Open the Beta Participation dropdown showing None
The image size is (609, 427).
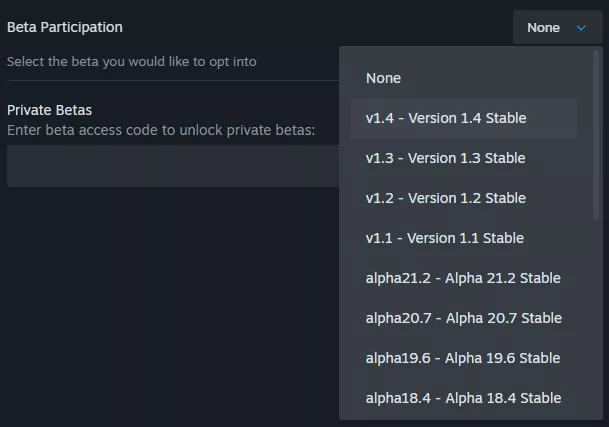(x=557, y=28)
